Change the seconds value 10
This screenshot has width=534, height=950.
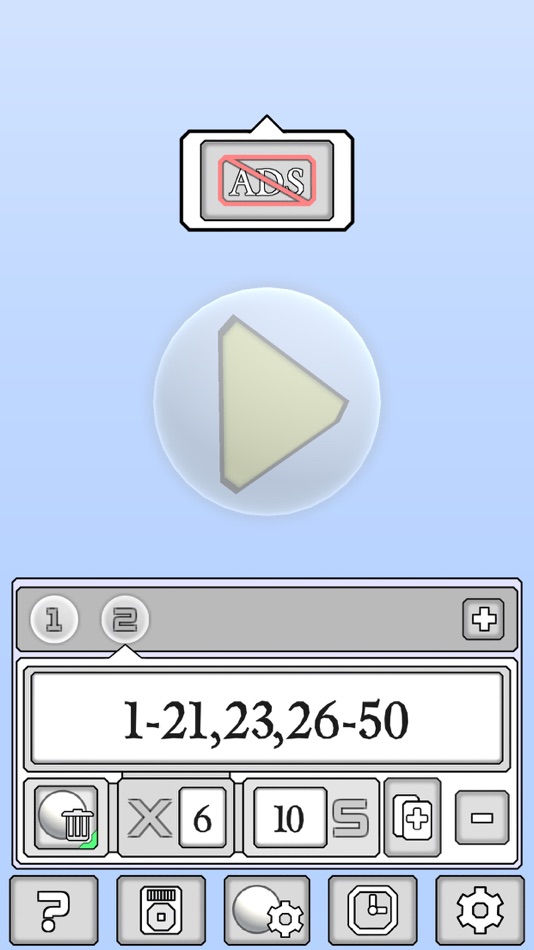pyautogui.click(x=289, y=817)
